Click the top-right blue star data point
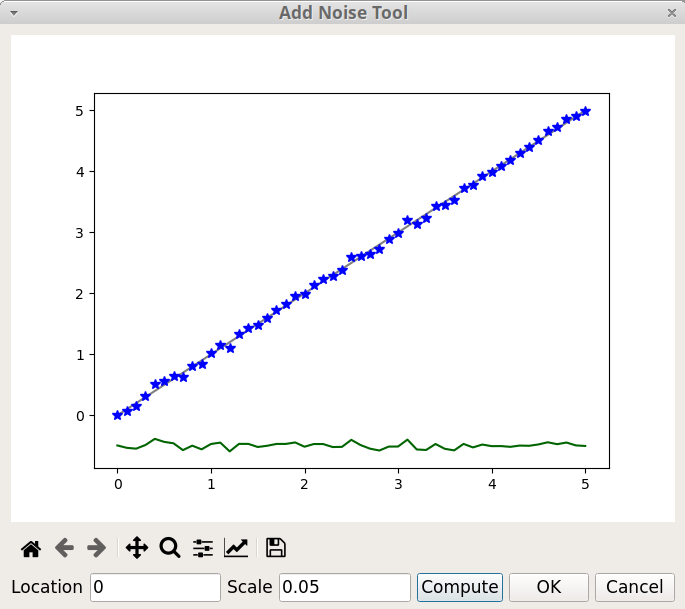Image resolution: width=685 pixels, height=609 pixels. click(586, 111)
